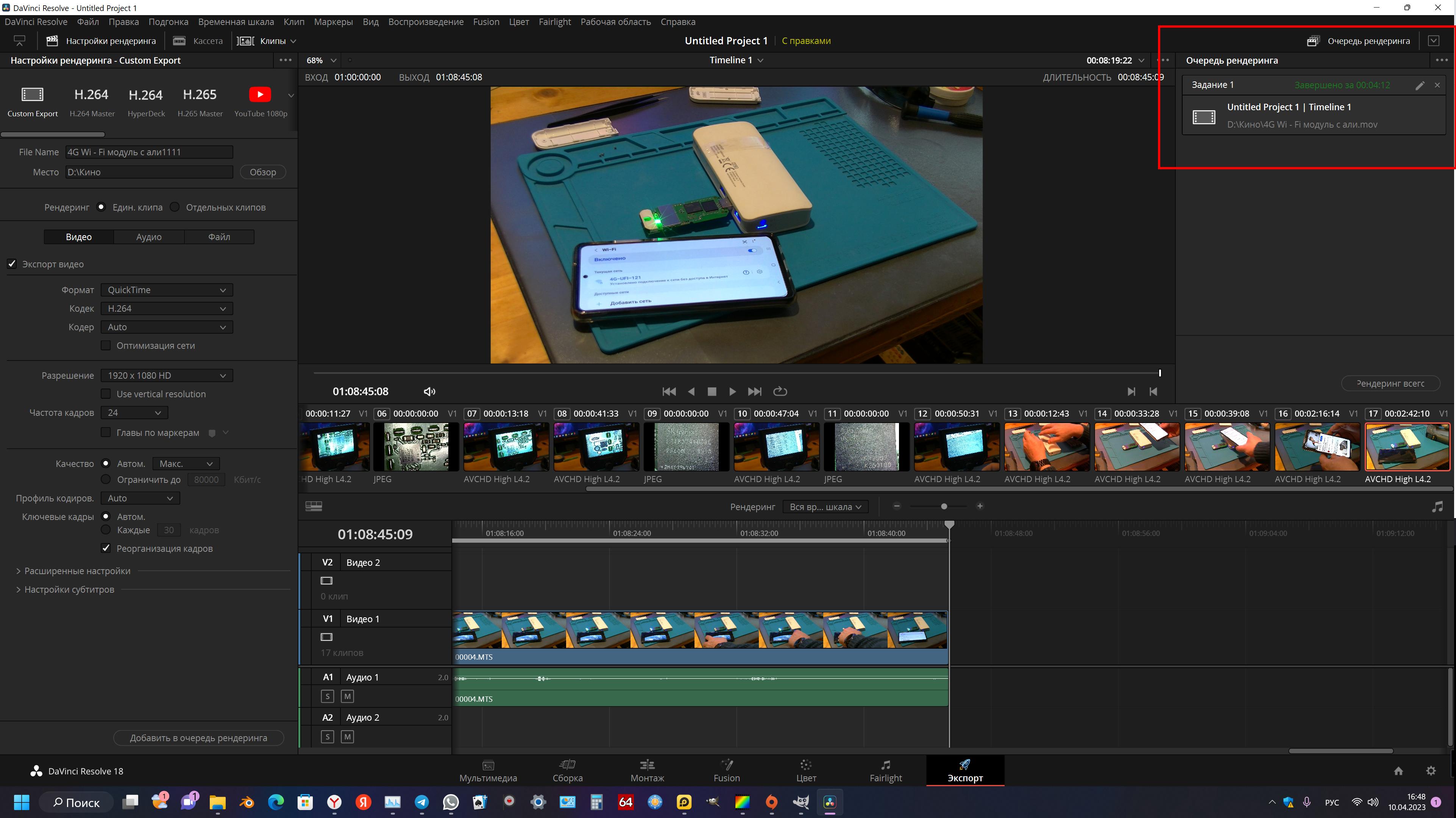Select the YouTube 1080p preset icon
The width and height of the screenshot is (1456, 818).
(260, 94)
